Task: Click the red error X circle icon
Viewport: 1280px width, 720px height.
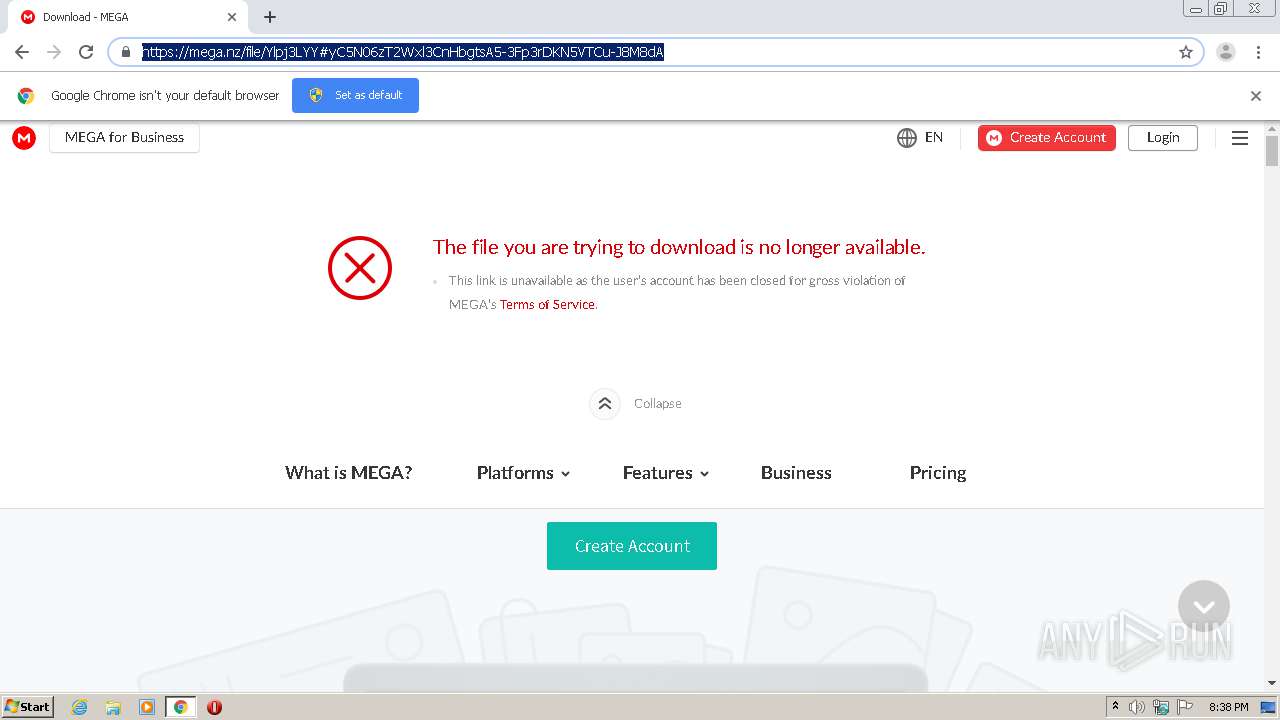Action: pos(360,268)
